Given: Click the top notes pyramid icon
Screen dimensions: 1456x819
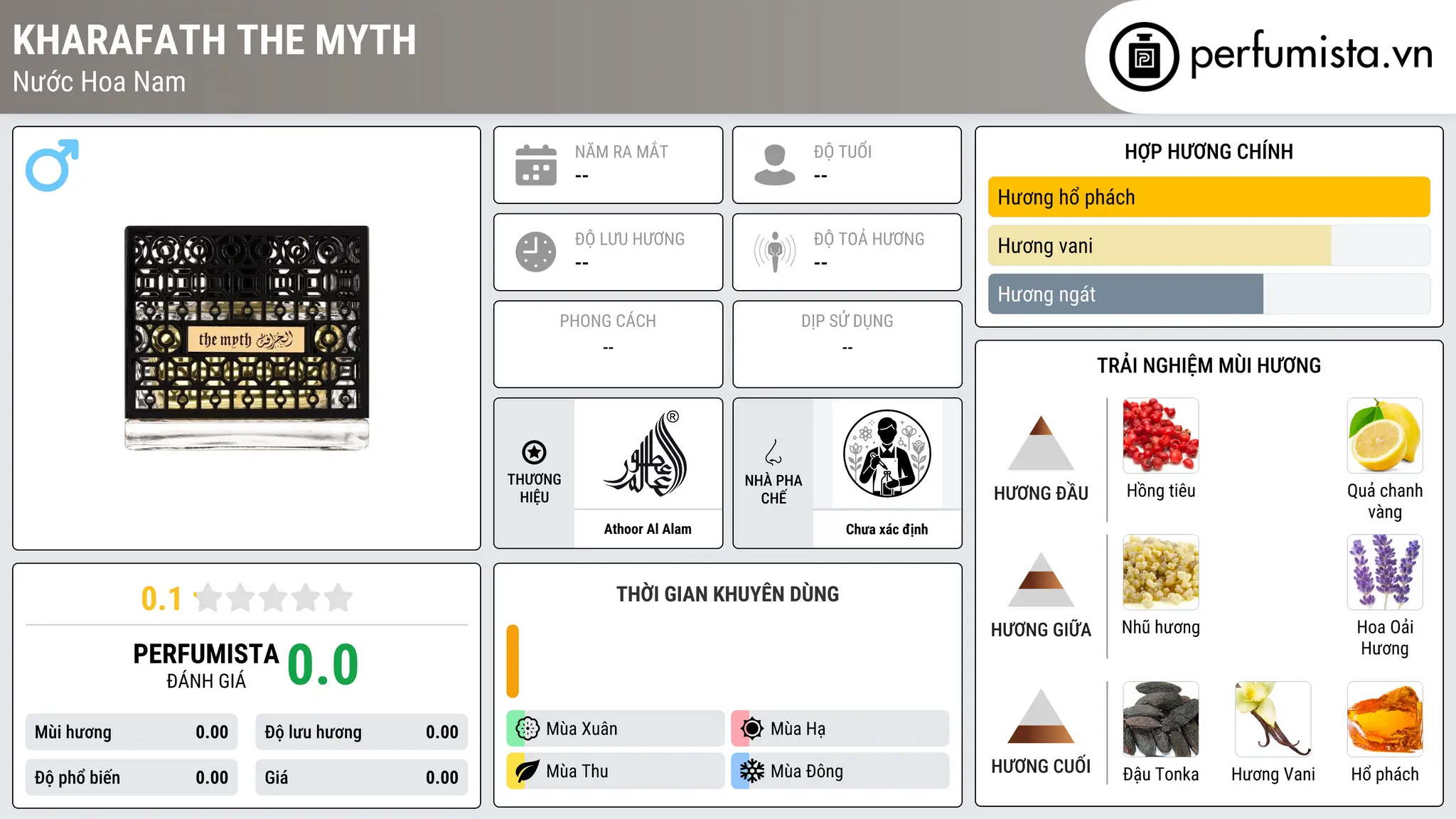Looking at the screenshot, I should [1041, 443].
